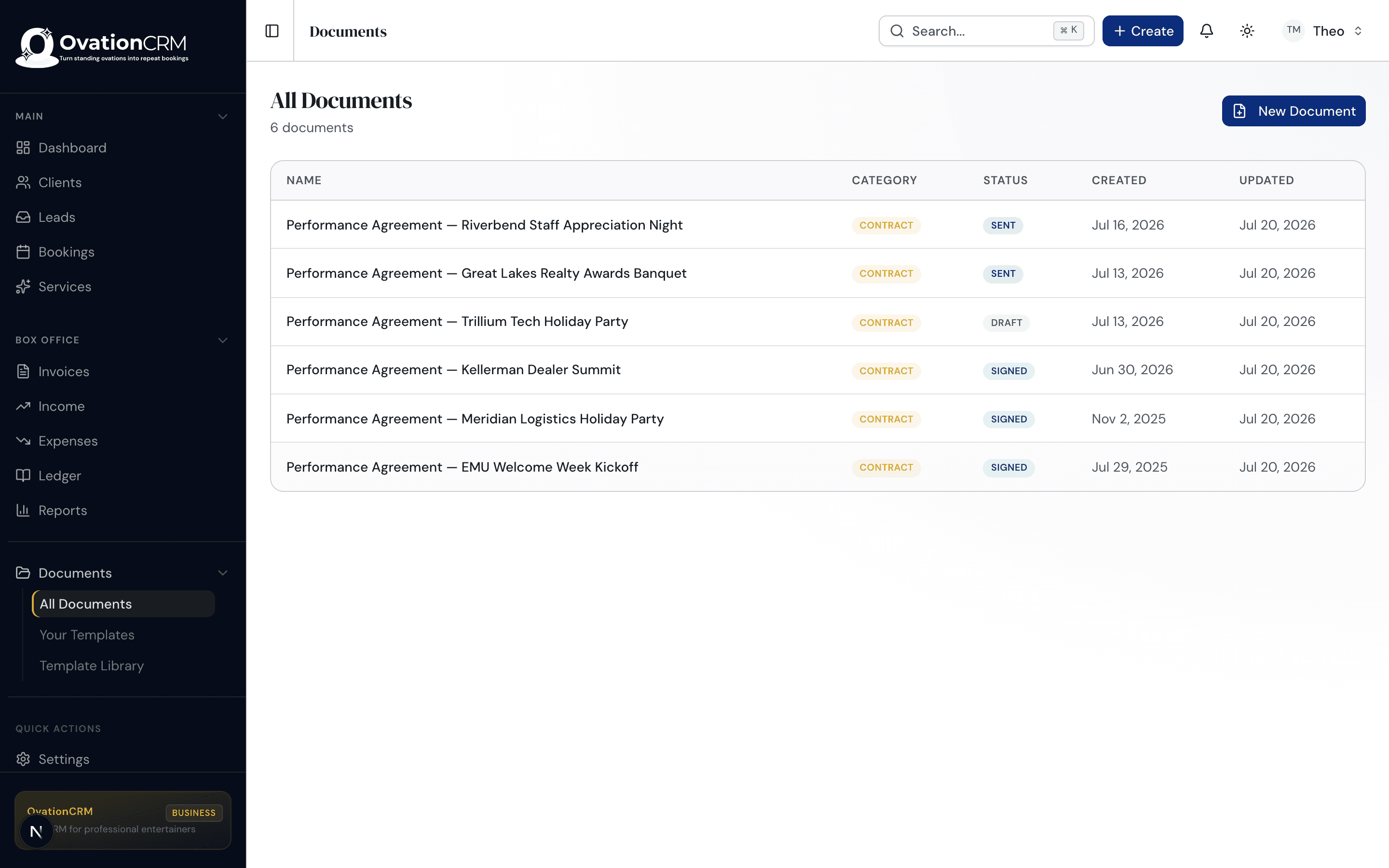This screenshot has width=1389, height=868.
Task: Sort by the CREATED column header
Action: [x=1119, y=180]
